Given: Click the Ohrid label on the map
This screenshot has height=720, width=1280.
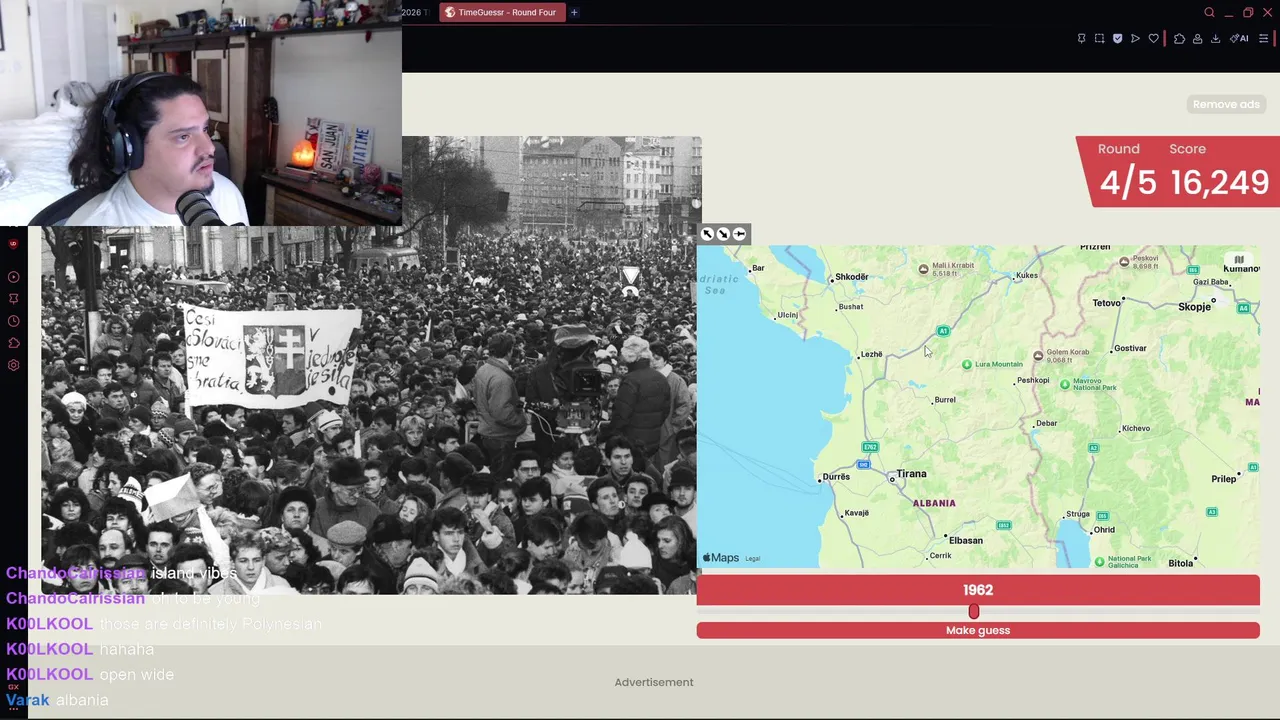Looking at the screenshot, I should pyautogui.click(x=1104, y=530).
